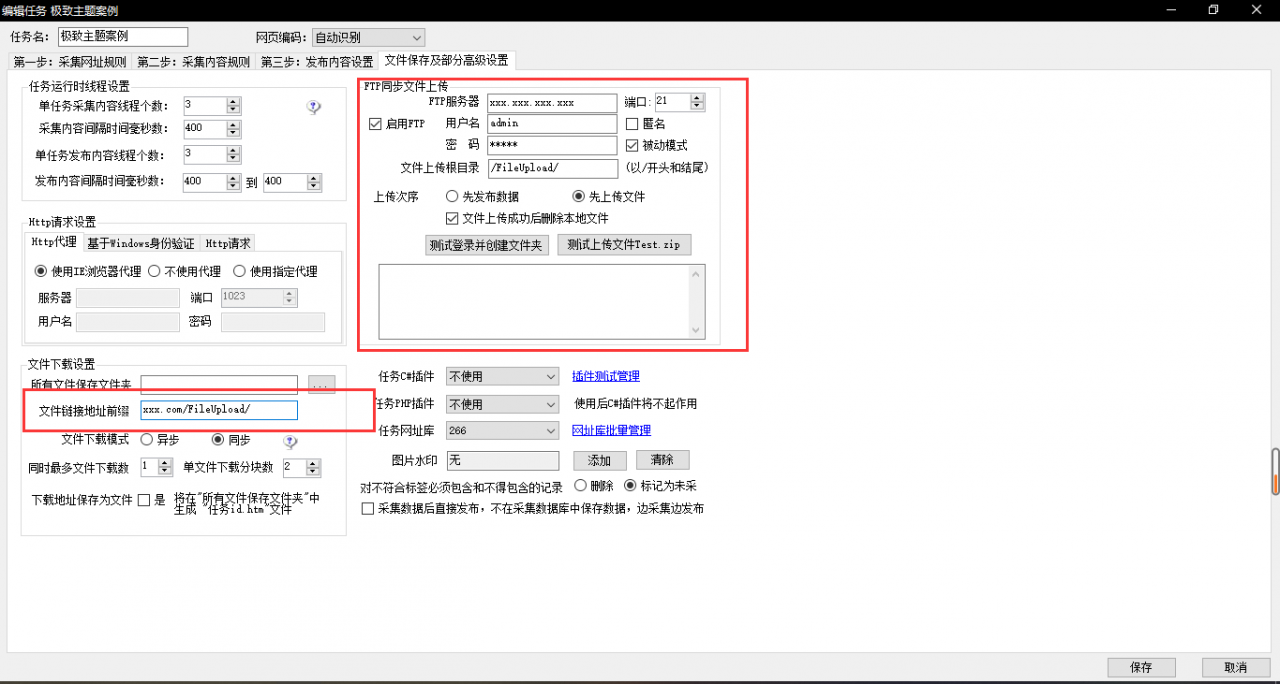Uncheck the 启用FTP checkbox
This screenshot has width=1280, height=684.
coord(373,123)
